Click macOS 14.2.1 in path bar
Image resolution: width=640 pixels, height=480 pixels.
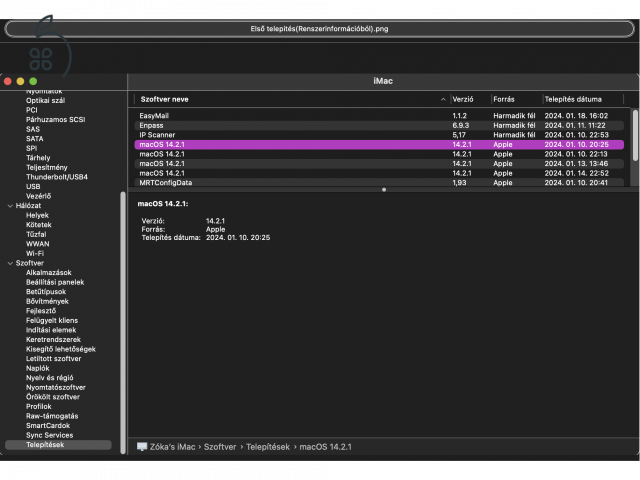(x=325, y=447)
